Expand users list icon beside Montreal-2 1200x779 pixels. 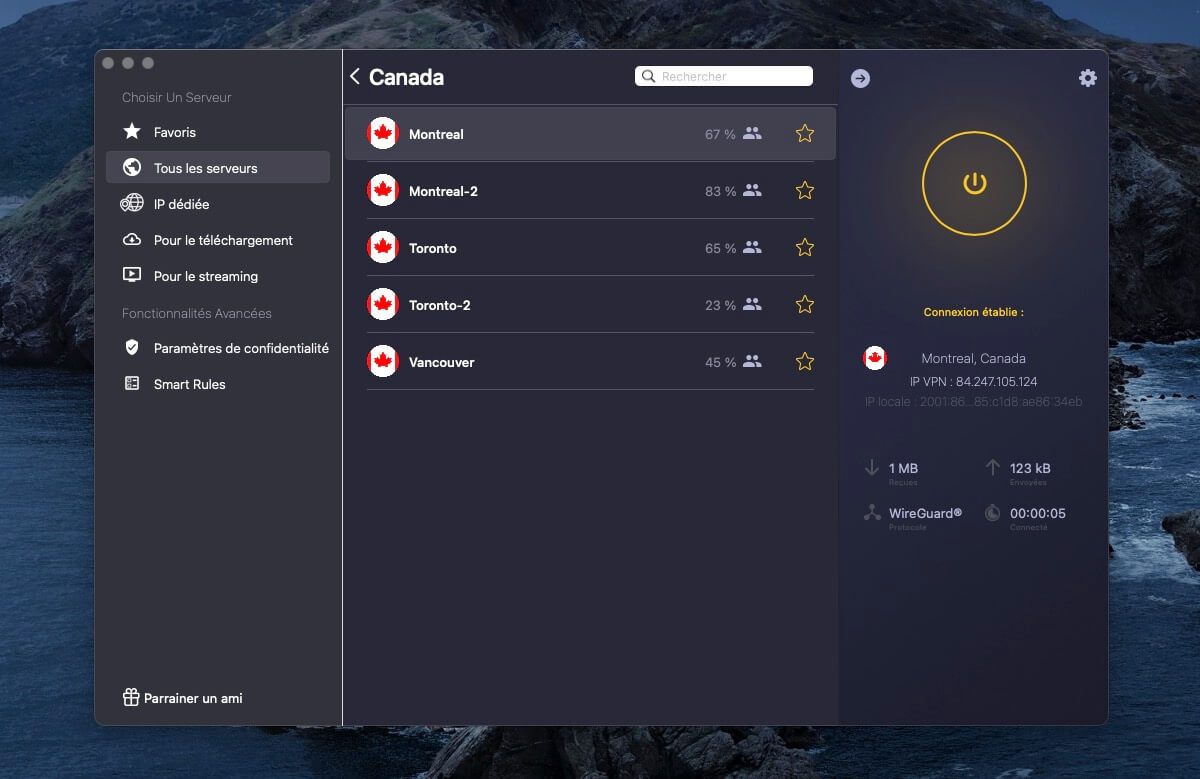tap(754, 189)
